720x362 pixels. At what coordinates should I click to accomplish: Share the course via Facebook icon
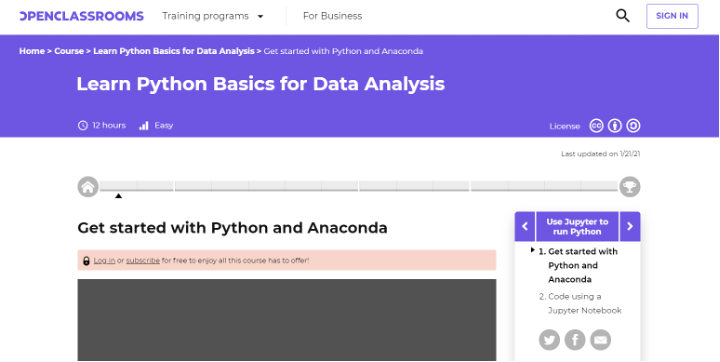pyautogui.click(x=575, y=340)
